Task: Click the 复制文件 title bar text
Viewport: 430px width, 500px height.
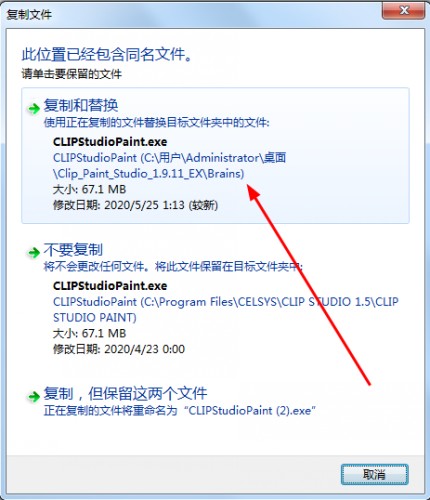Action: point(29,15)
